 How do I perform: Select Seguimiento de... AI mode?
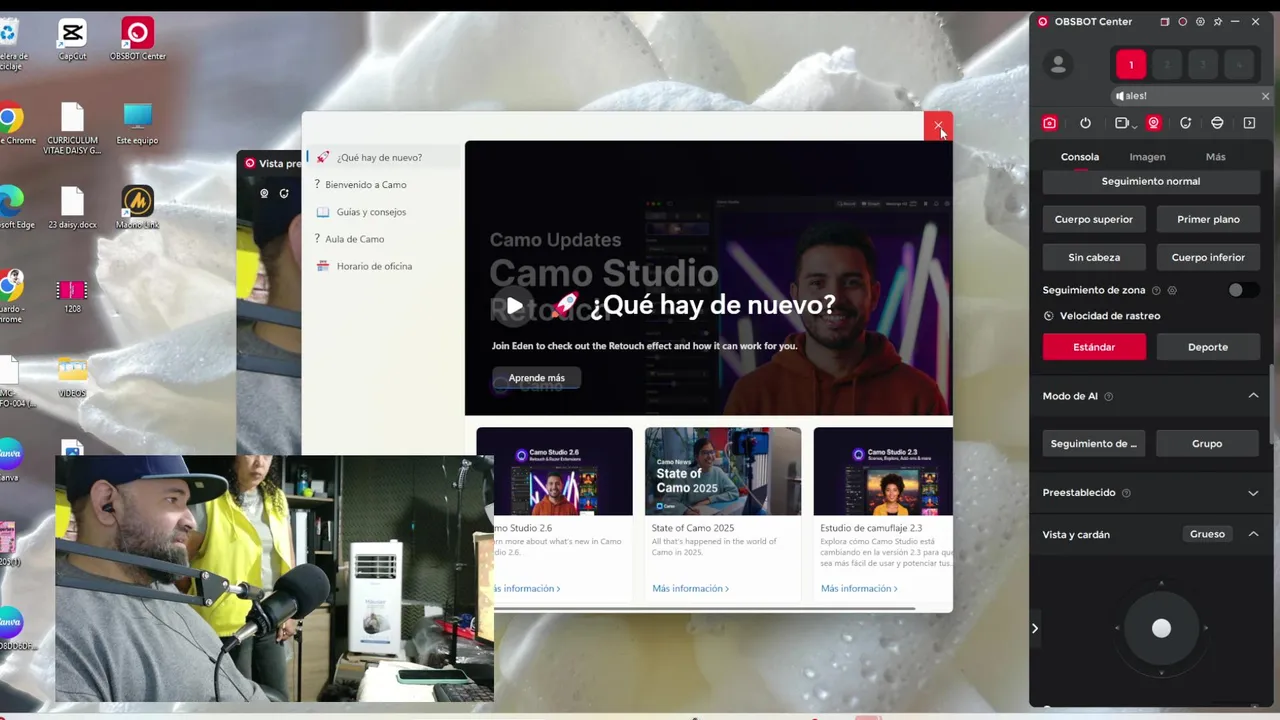pos(1094,443)
